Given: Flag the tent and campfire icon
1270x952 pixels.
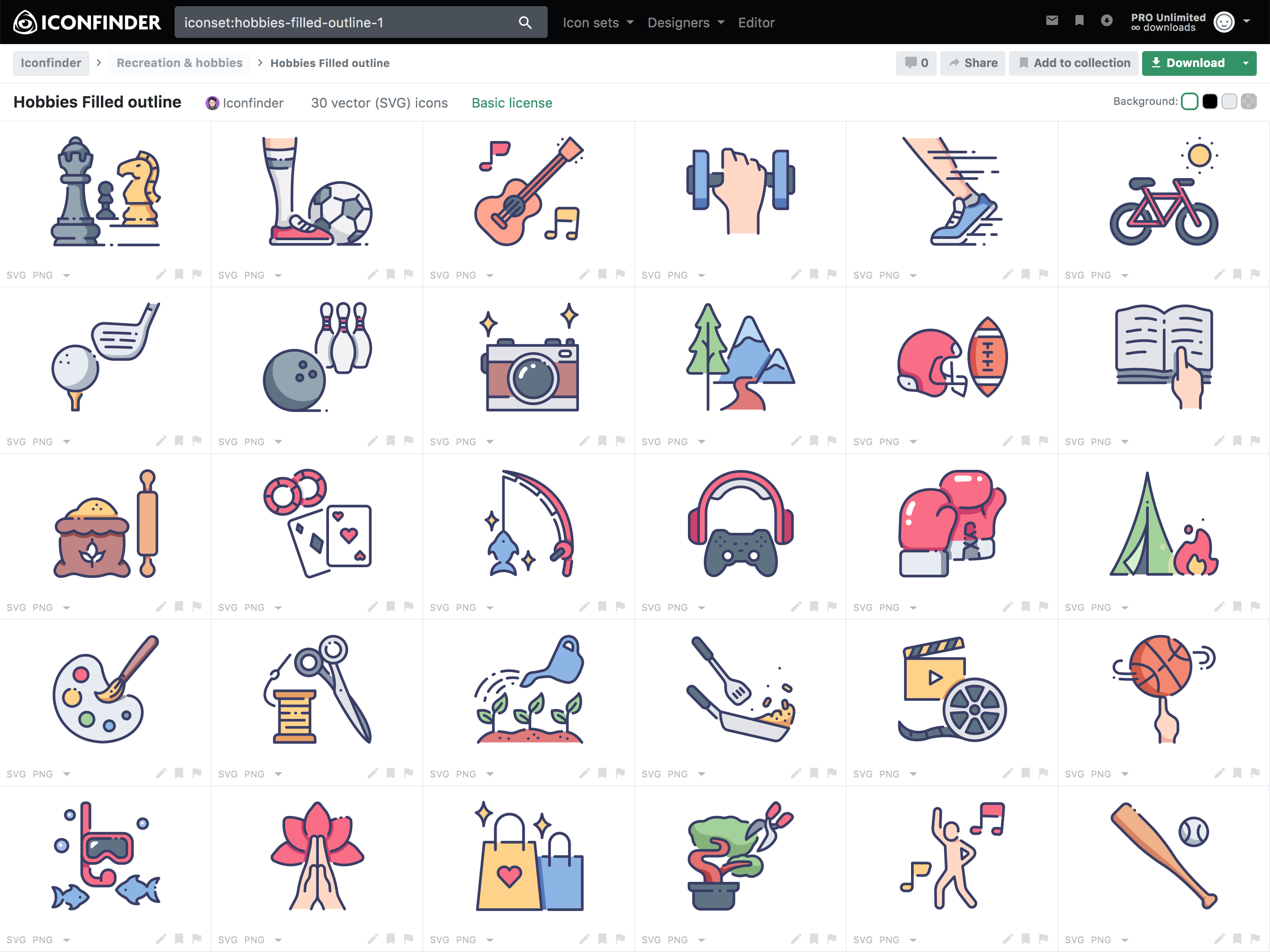Looking at the screenshot, I should [1255, 606].
